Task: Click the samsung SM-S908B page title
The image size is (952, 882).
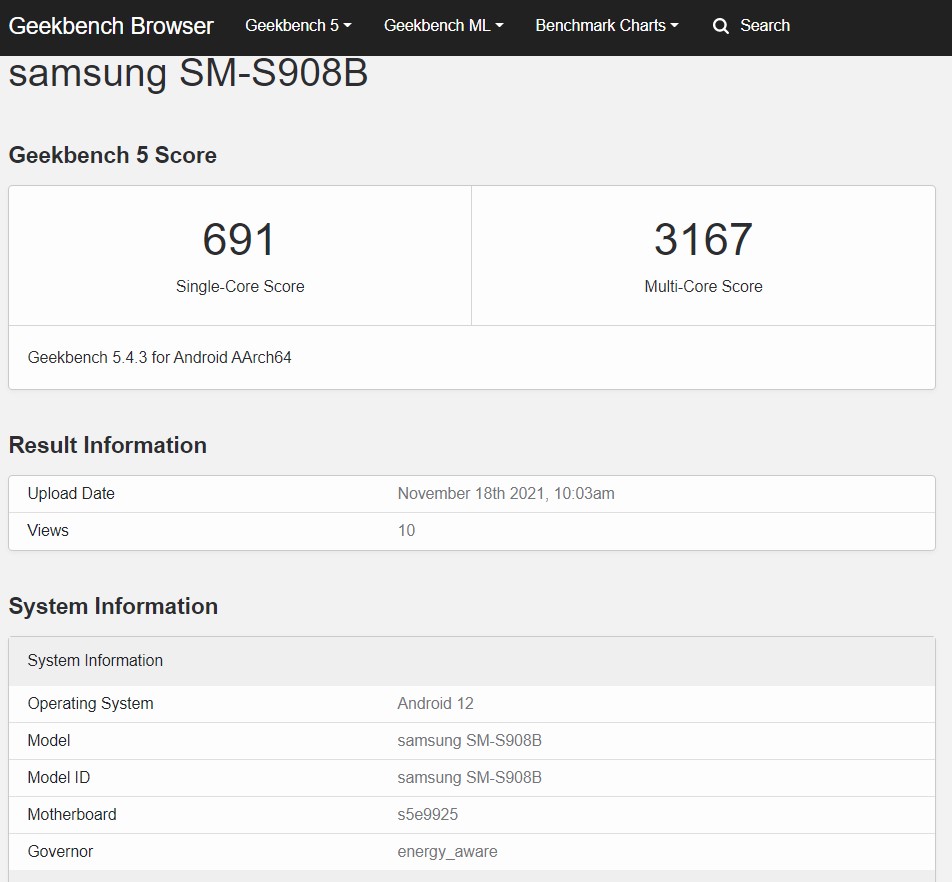Action: click(189, 74)
